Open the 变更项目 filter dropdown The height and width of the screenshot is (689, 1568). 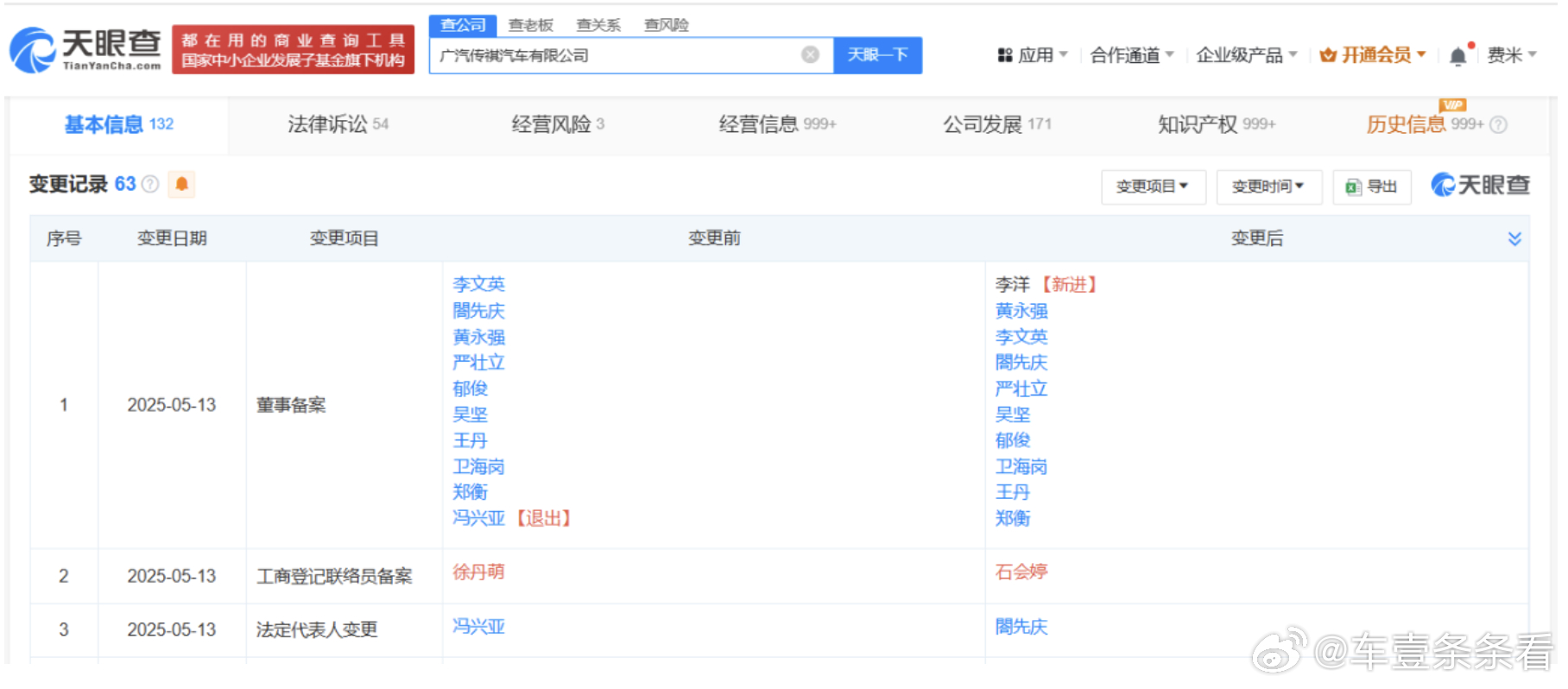pos(1153,186)
